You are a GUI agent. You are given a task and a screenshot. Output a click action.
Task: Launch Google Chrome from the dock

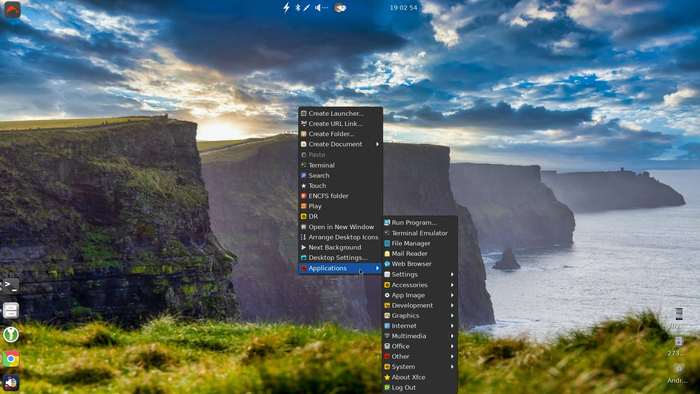(11, 358)
